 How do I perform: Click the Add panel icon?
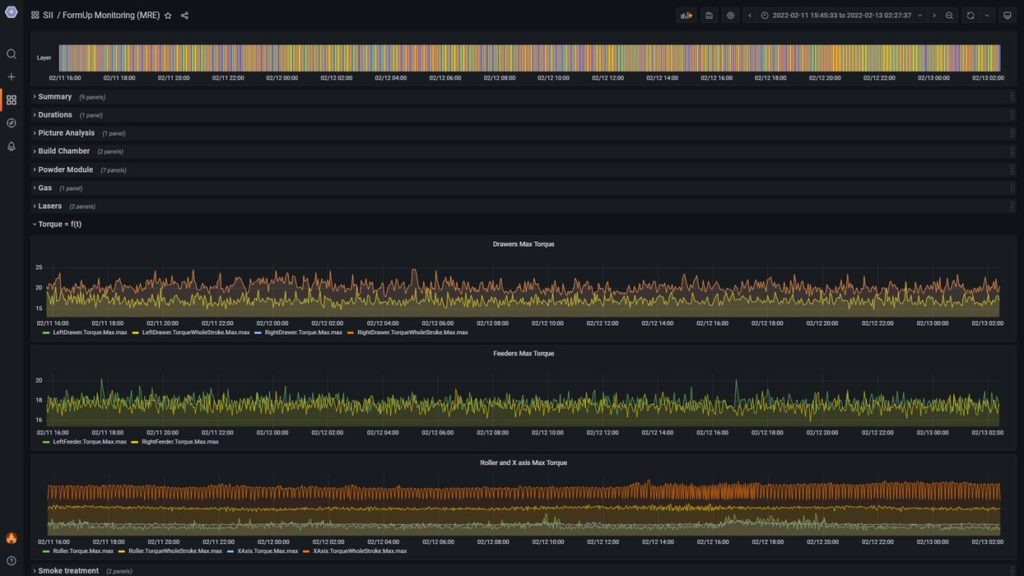click(x=686, y=16)
